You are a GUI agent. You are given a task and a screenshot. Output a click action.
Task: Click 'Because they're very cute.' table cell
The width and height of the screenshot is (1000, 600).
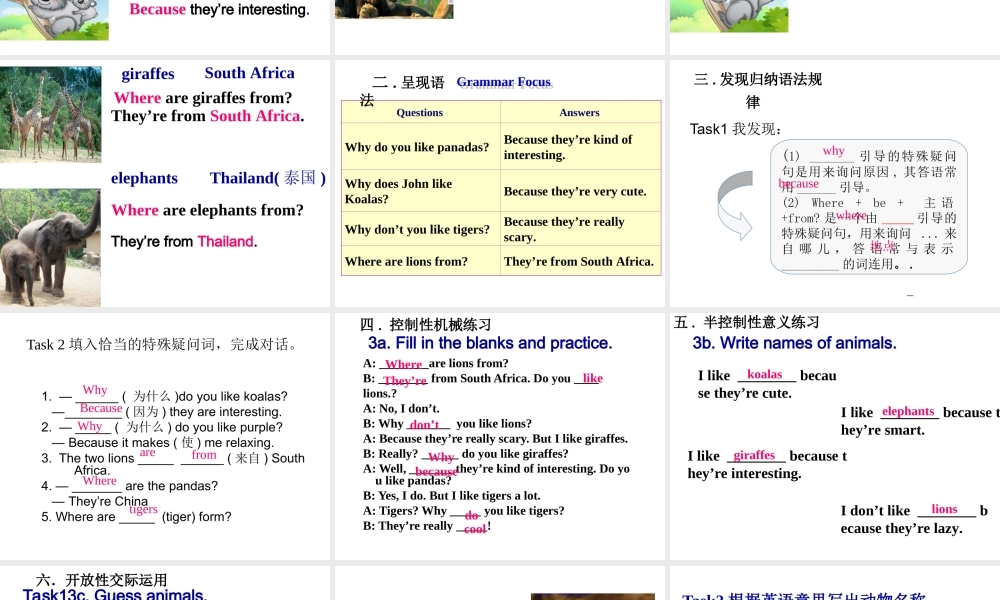580,191
